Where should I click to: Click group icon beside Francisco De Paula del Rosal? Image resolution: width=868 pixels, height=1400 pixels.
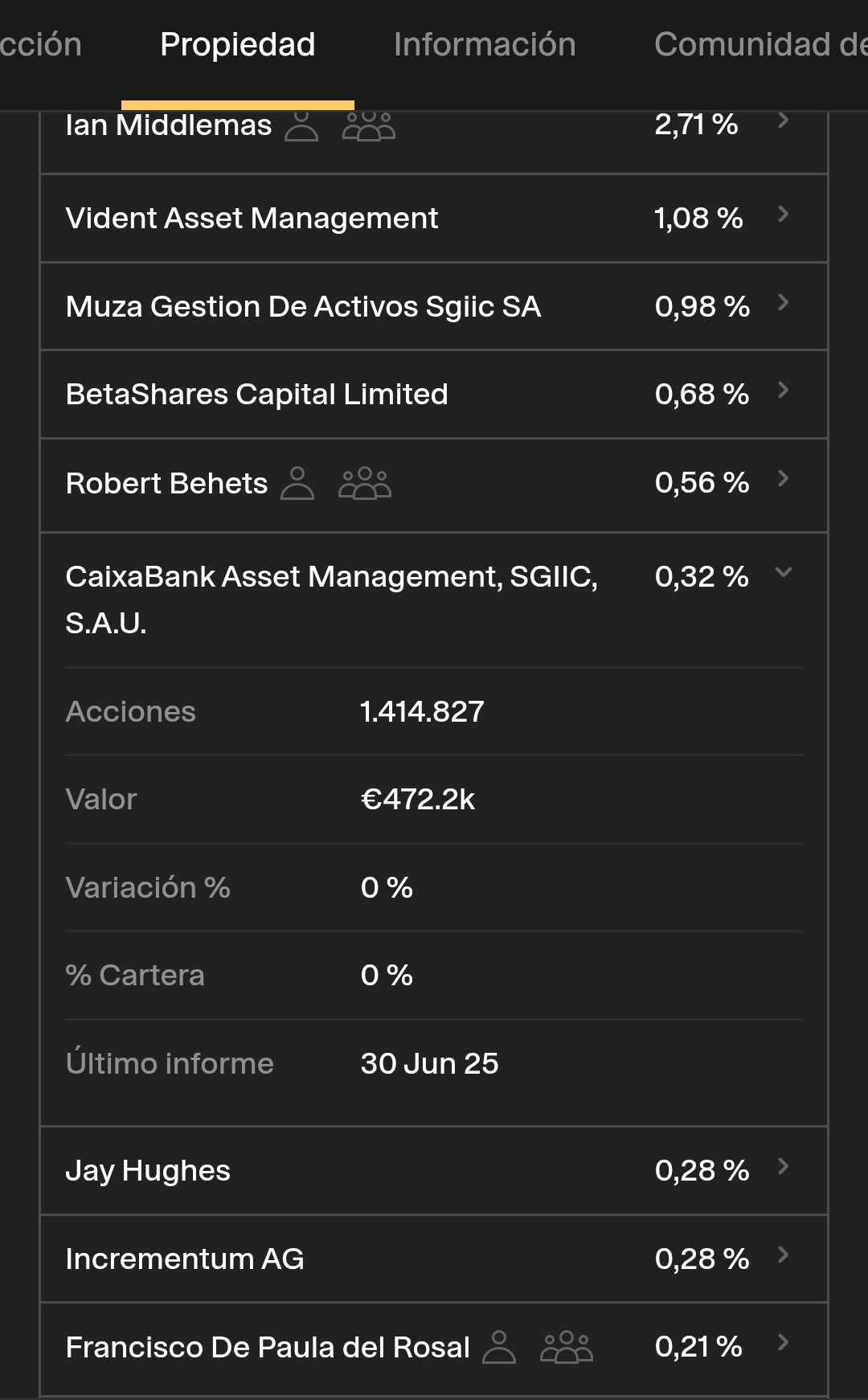(566, 1347)
